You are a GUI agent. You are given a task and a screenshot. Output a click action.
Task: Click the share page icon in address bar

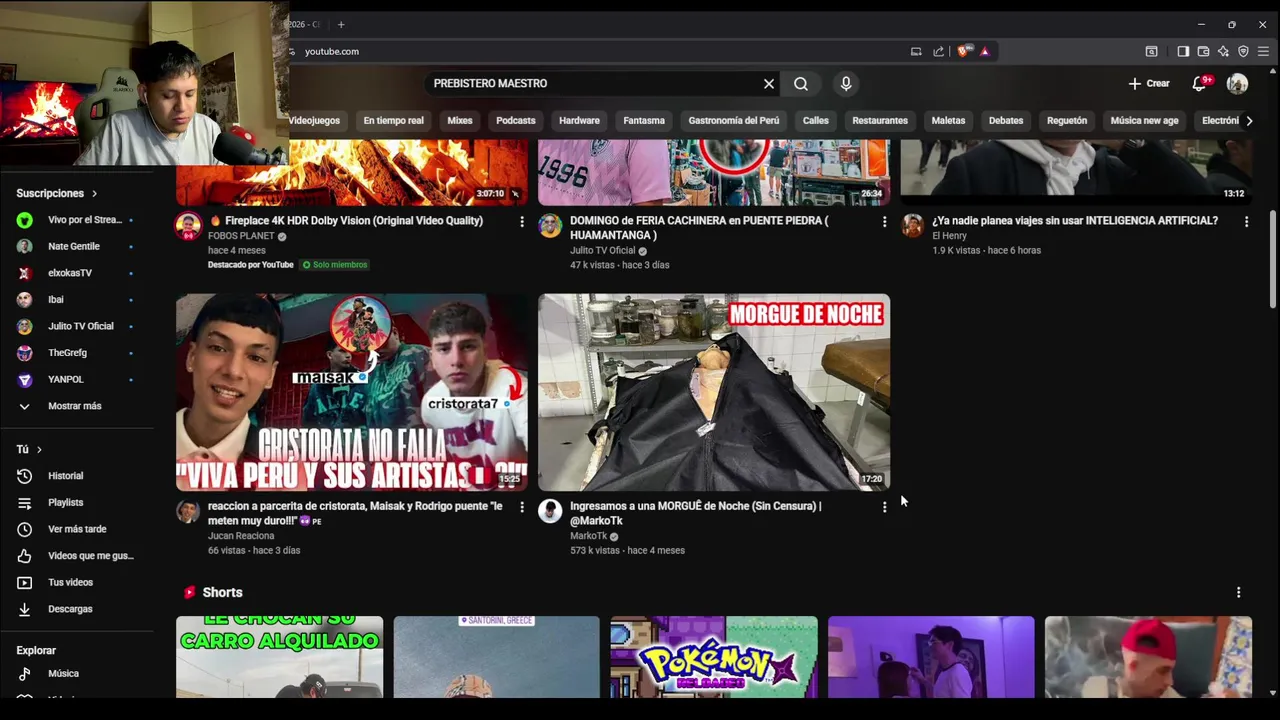[x=938, y=51]
